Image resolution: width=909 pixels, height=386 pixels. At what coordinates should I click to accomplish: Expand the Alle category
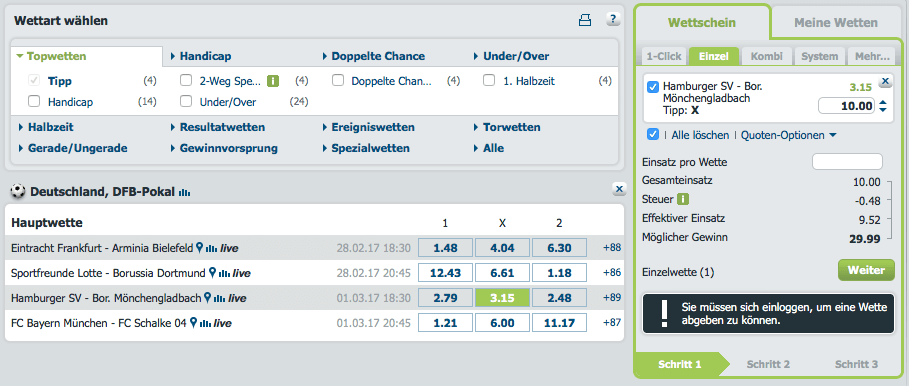pyautogui.click(x=489, y=148)
